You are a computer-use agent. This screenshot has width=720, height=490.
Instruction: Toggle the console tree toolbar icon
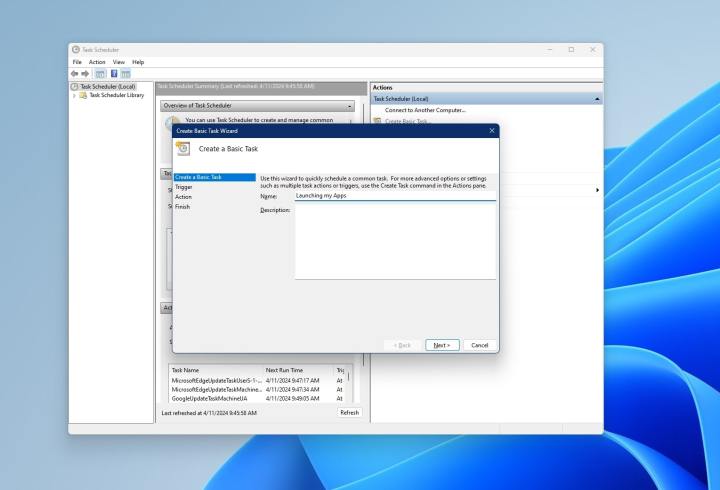pos(100,73)
